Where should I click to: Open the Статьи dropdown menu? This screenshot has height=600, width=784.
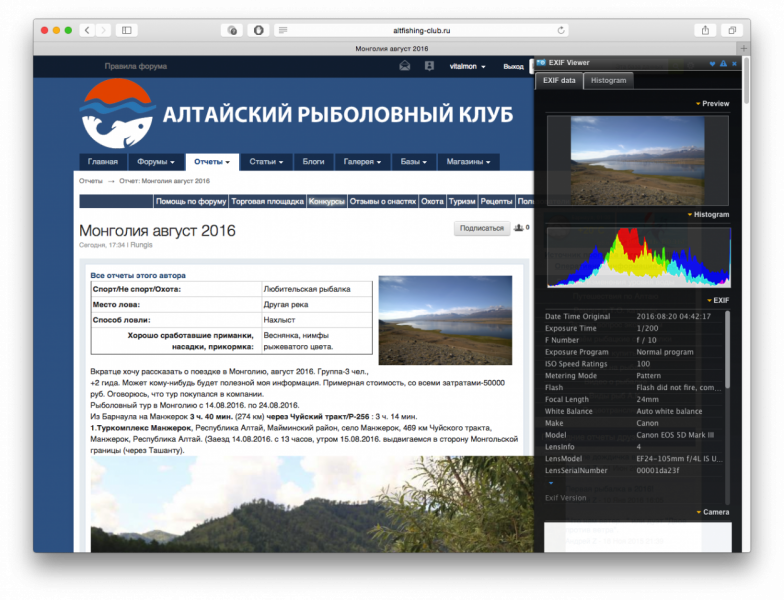(266, 162)
